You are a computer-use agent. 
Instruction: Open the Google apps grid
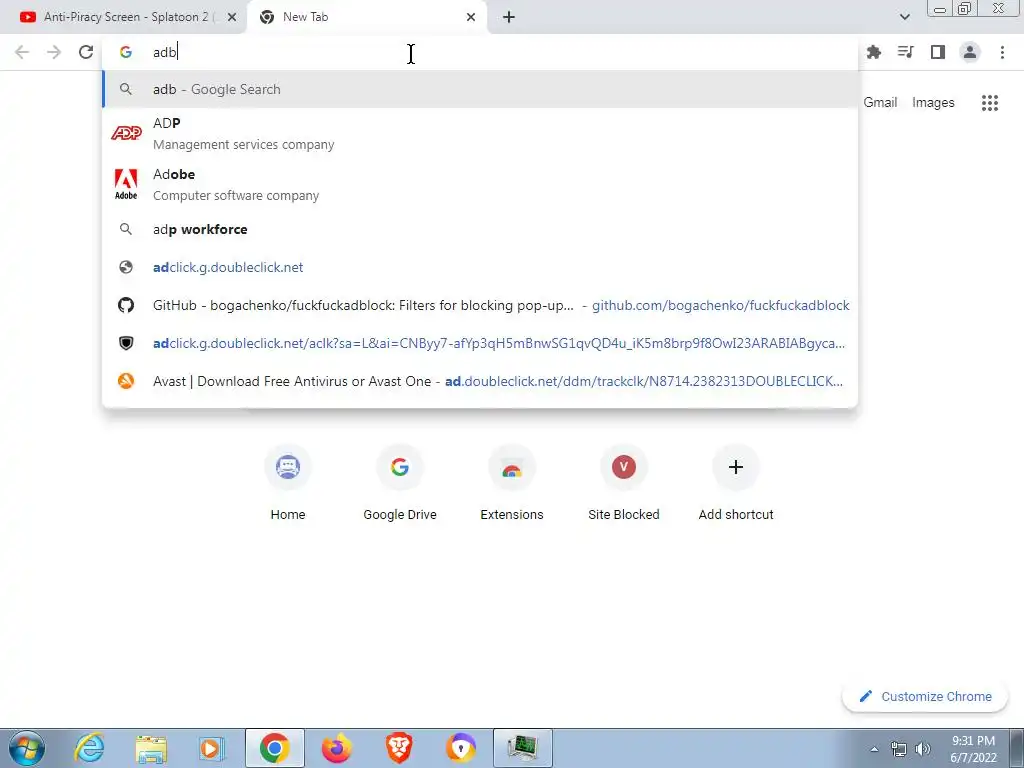(x=990, y=103)
